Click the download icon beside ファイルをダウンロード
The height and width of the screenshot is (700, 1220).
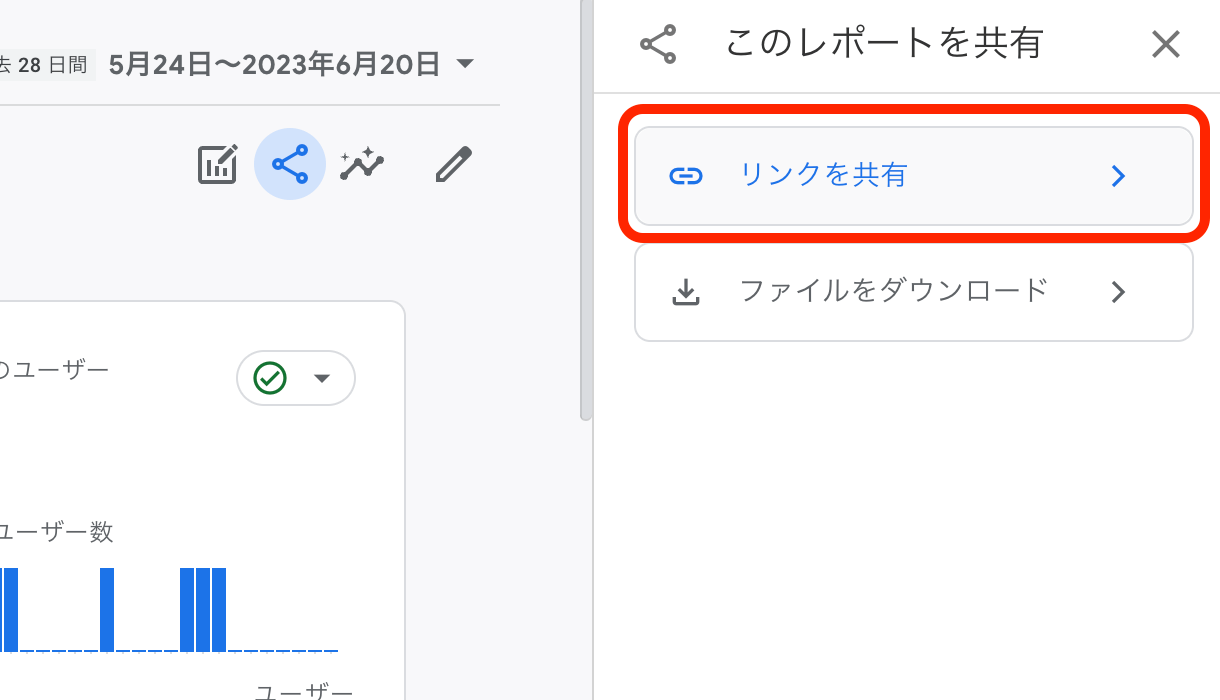point(686,291)
